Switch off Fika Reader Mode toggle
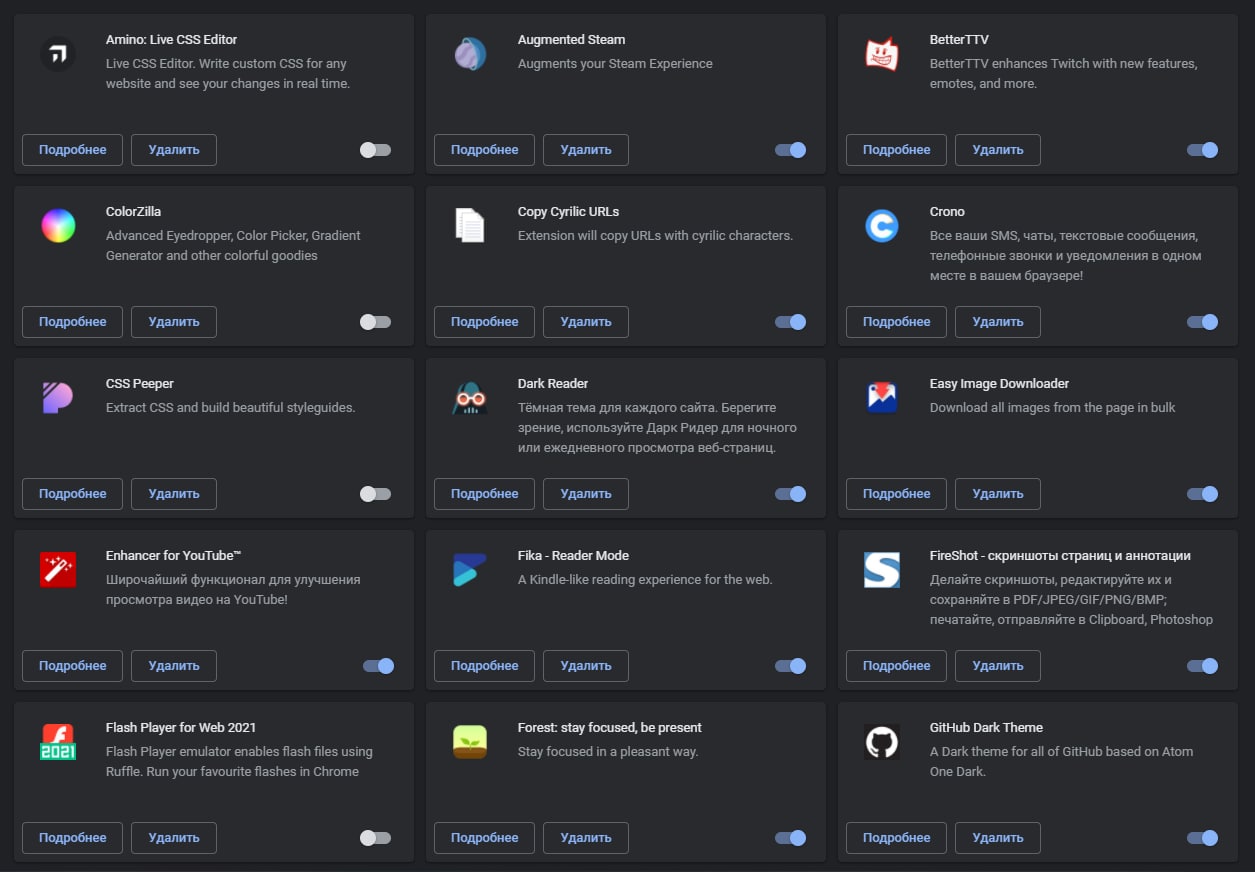The height and width of the screenshot is (872, 1255). 790,666
